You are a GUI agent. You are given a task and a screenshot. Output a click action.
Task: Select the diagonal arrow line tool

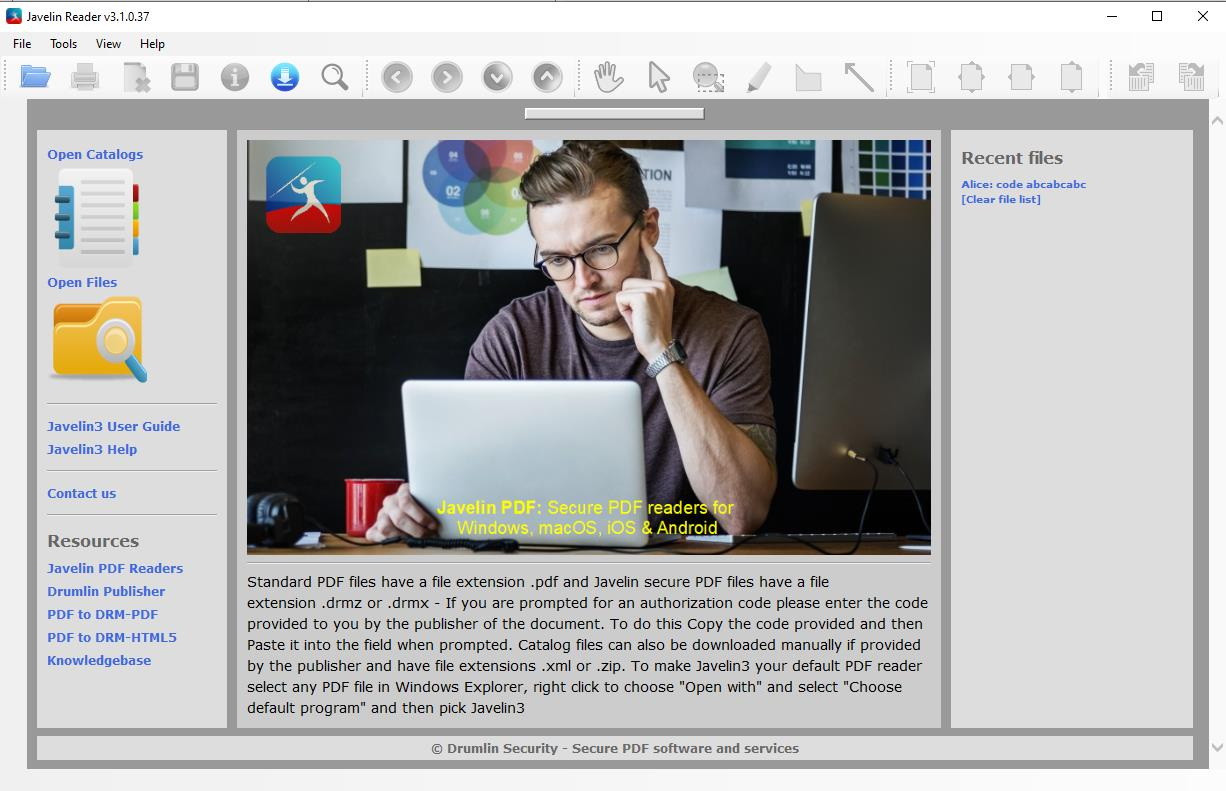pyautogui.click(x=859, y=77)
